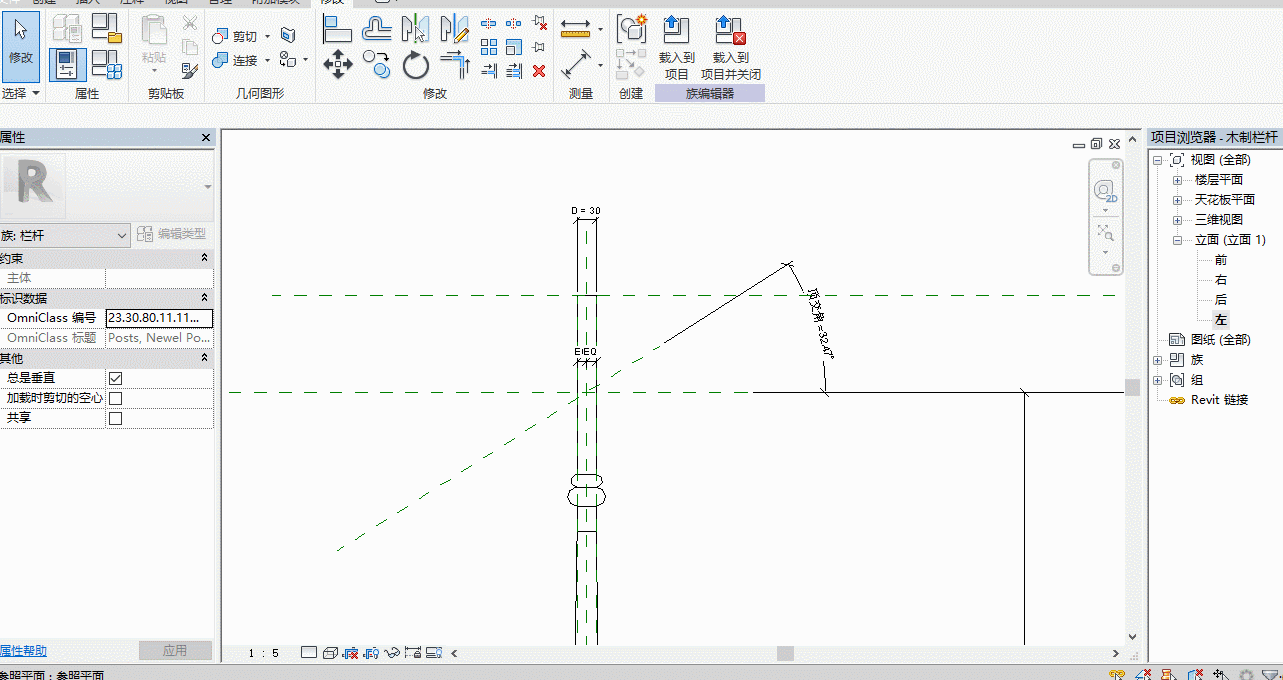1283x680 pixels.
Task: Close the 属性 properties panel
Action: [x=206, y=138]
